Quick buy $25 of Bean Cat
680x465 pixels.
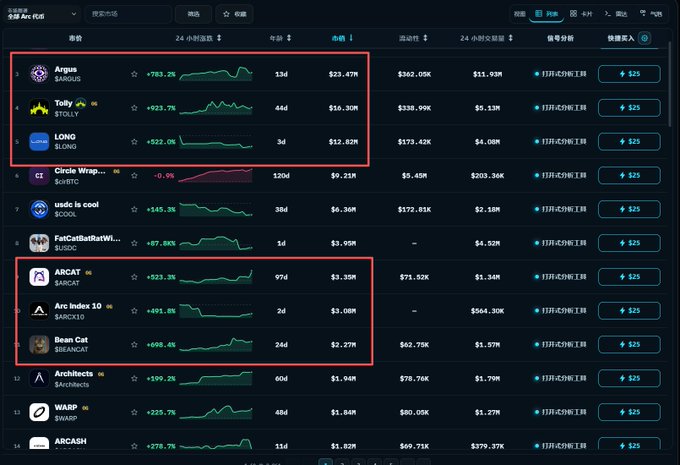629,344
